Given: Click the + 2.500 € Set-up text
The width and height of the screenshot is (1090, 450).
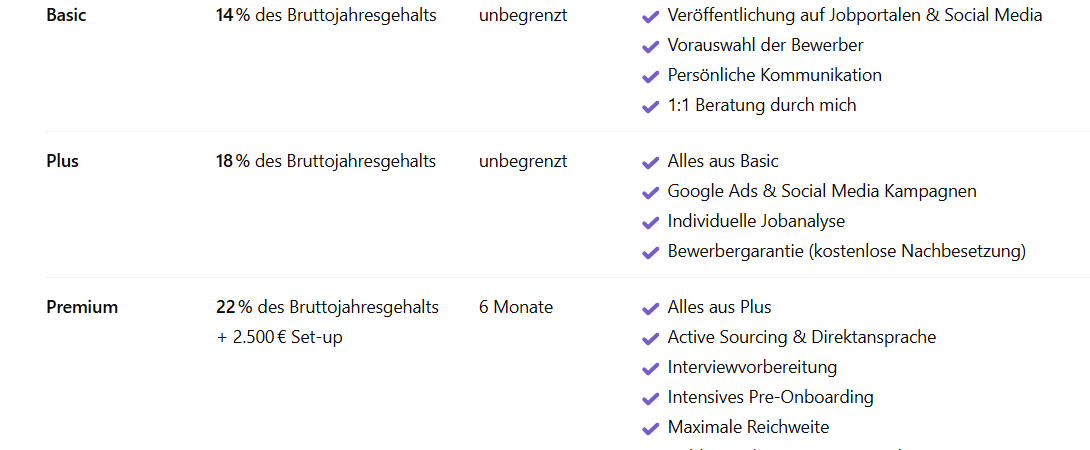Looking at the screenshot, I should click(x=279, y=337).
